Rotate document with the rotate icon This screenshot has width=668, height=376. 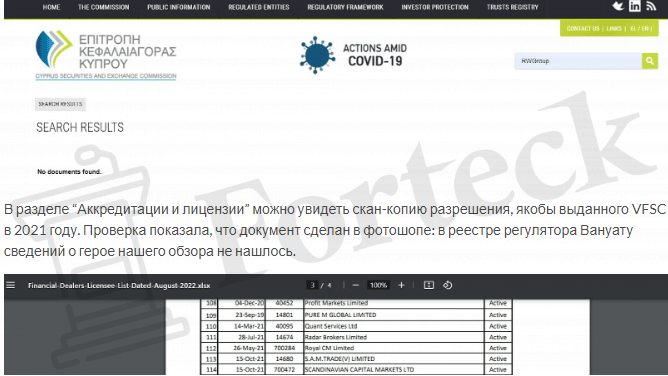coord(447,285)
